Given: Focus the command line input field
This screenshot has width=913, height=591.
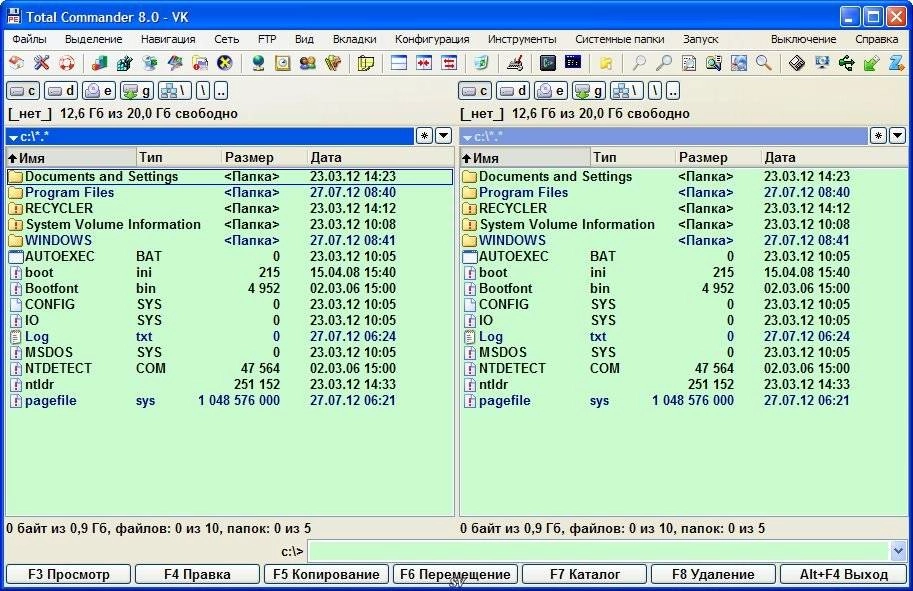Looking at the screenshot, I should 599,551.
